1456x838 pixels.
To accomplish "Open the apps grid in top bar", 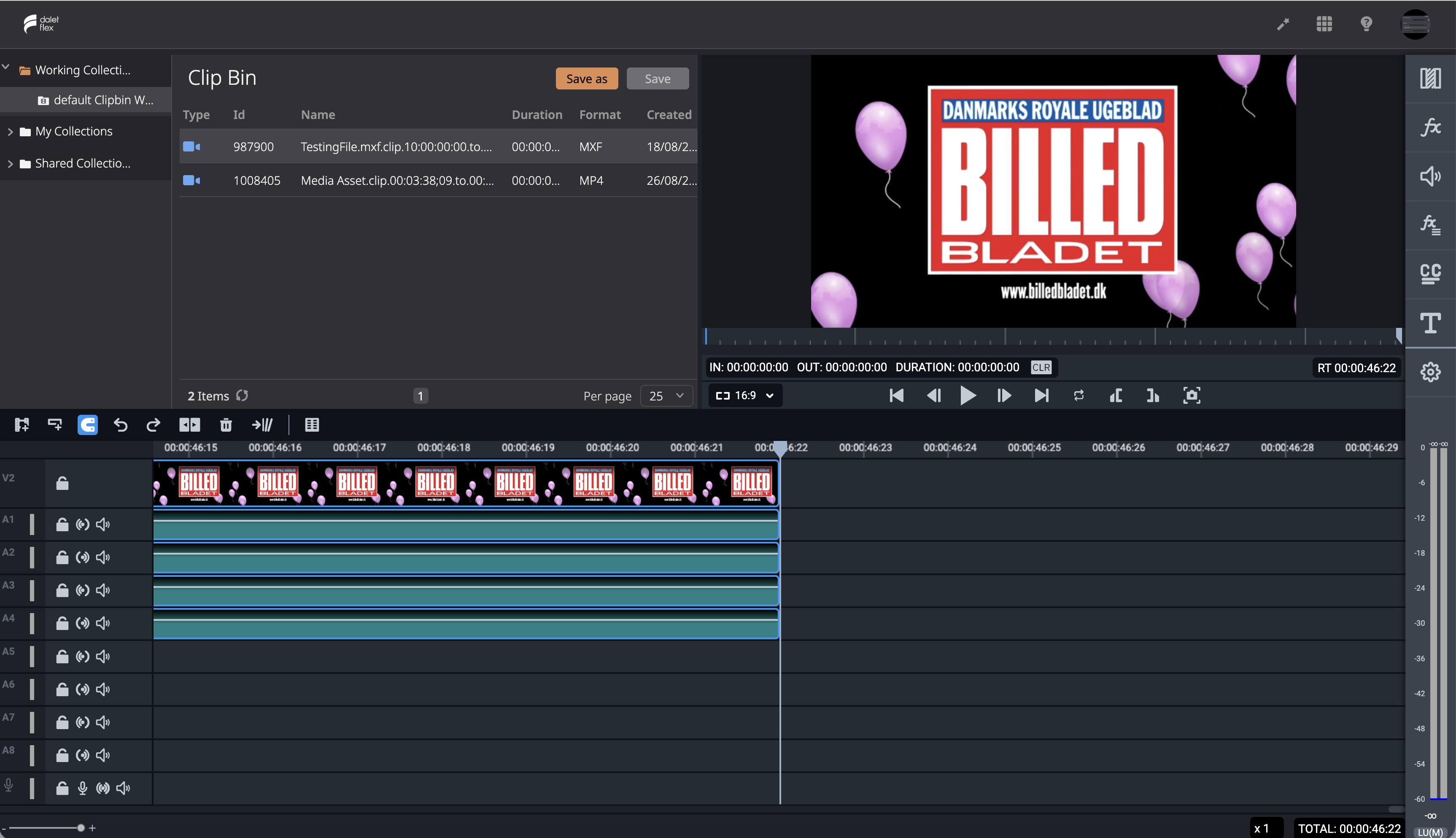I will click(x=1324, y=24).
